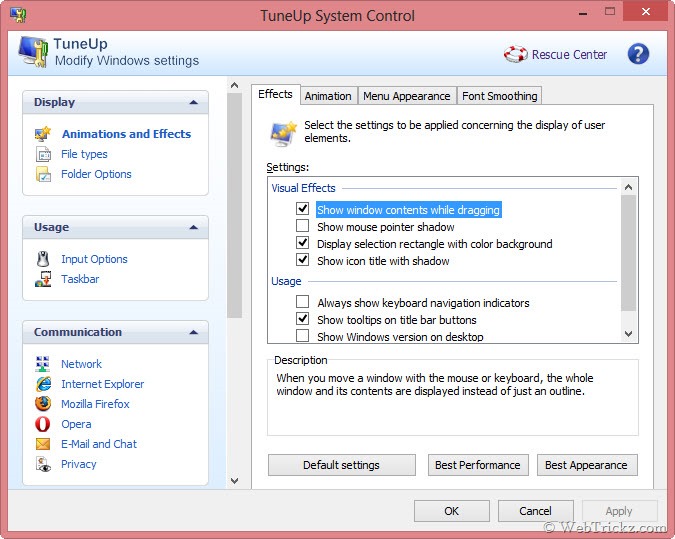Click settings list scroll down arrow
The width and height of the screenshot is (675, 539).
point(629,334)
